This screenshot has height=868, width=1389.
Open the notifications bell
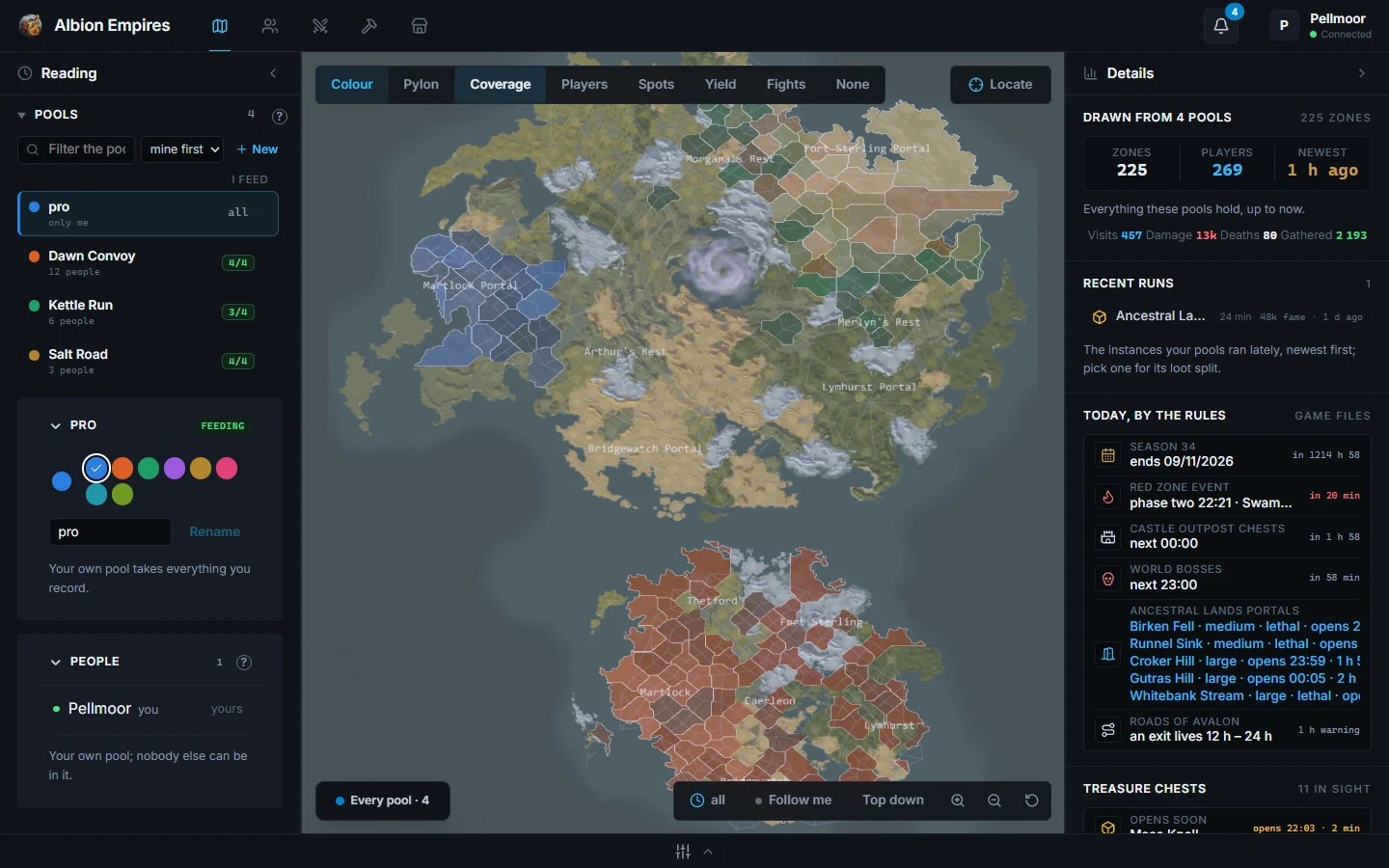coord(1221,26)
